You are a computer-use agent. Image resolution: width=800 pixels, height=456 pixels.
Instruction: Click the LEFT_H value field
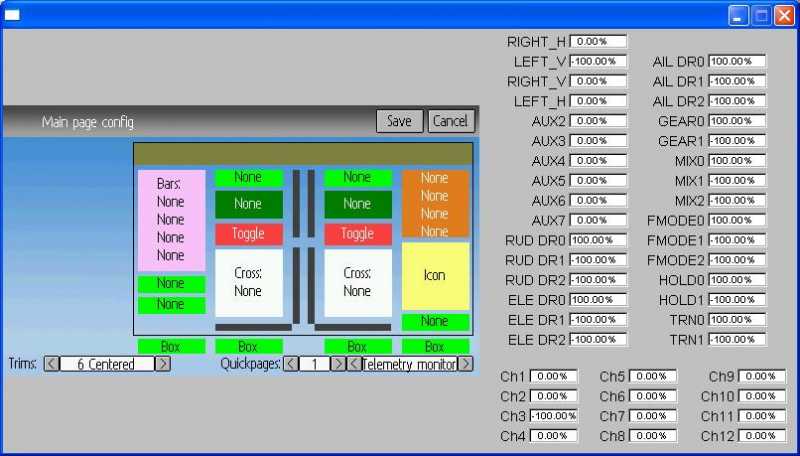pos(598,101)
